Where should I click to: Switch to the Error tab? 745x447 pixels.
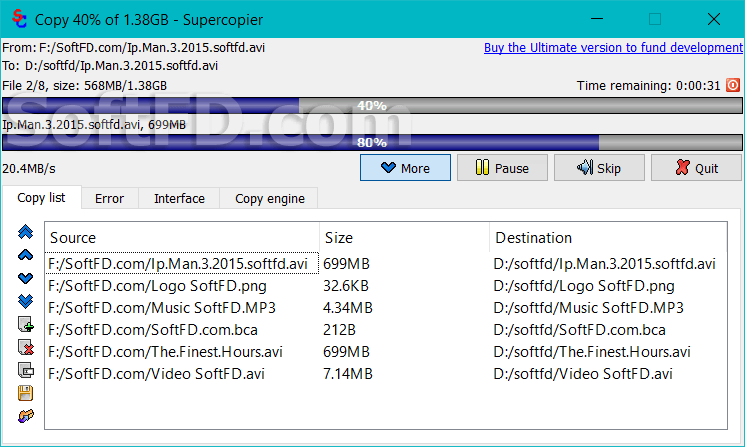pyautogui.click(x=109, y=199)
